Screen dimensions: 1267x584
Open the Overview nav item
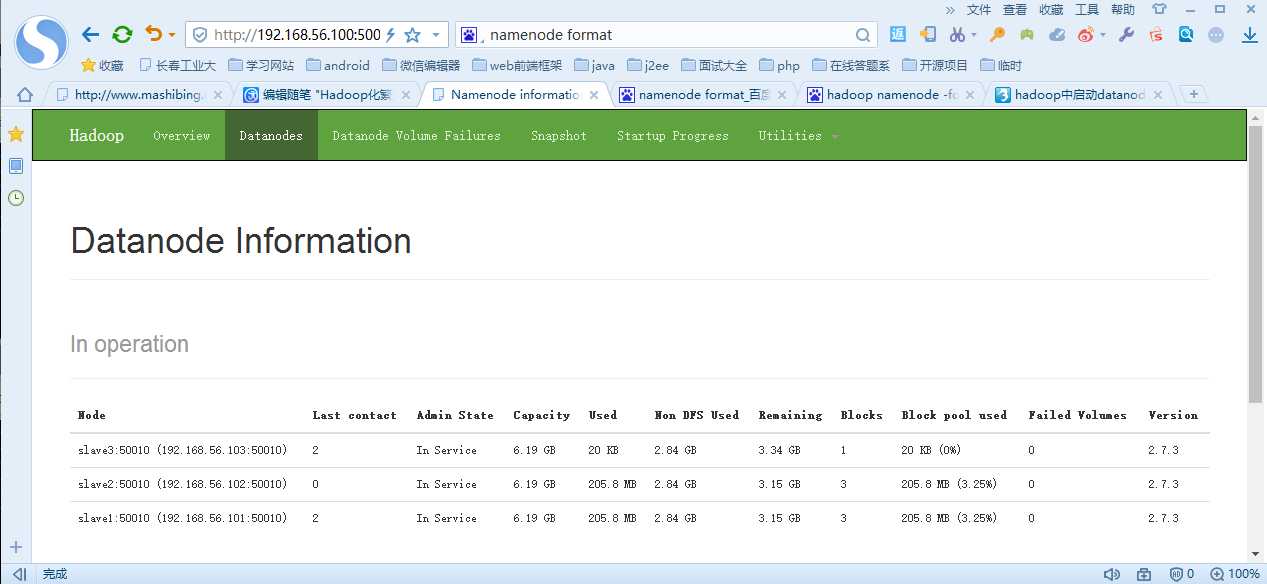tap(182, 135)
